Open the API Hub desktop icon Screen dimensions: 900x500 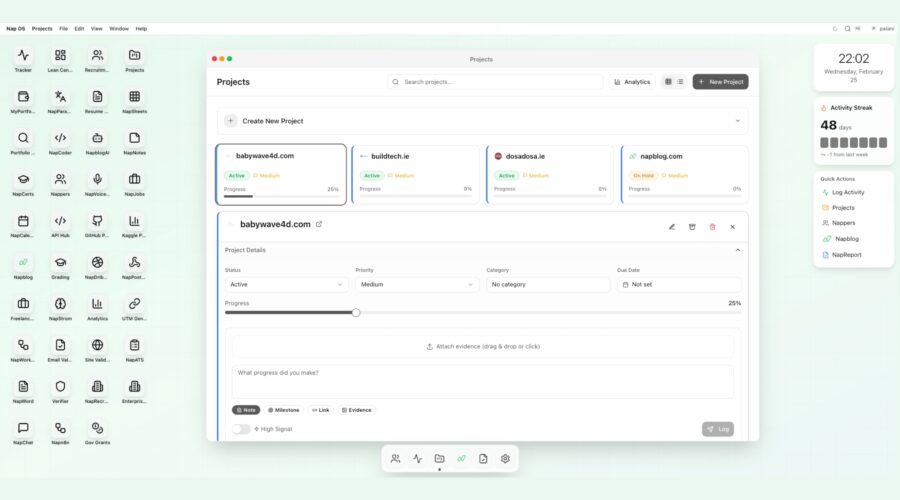point(60,220)
